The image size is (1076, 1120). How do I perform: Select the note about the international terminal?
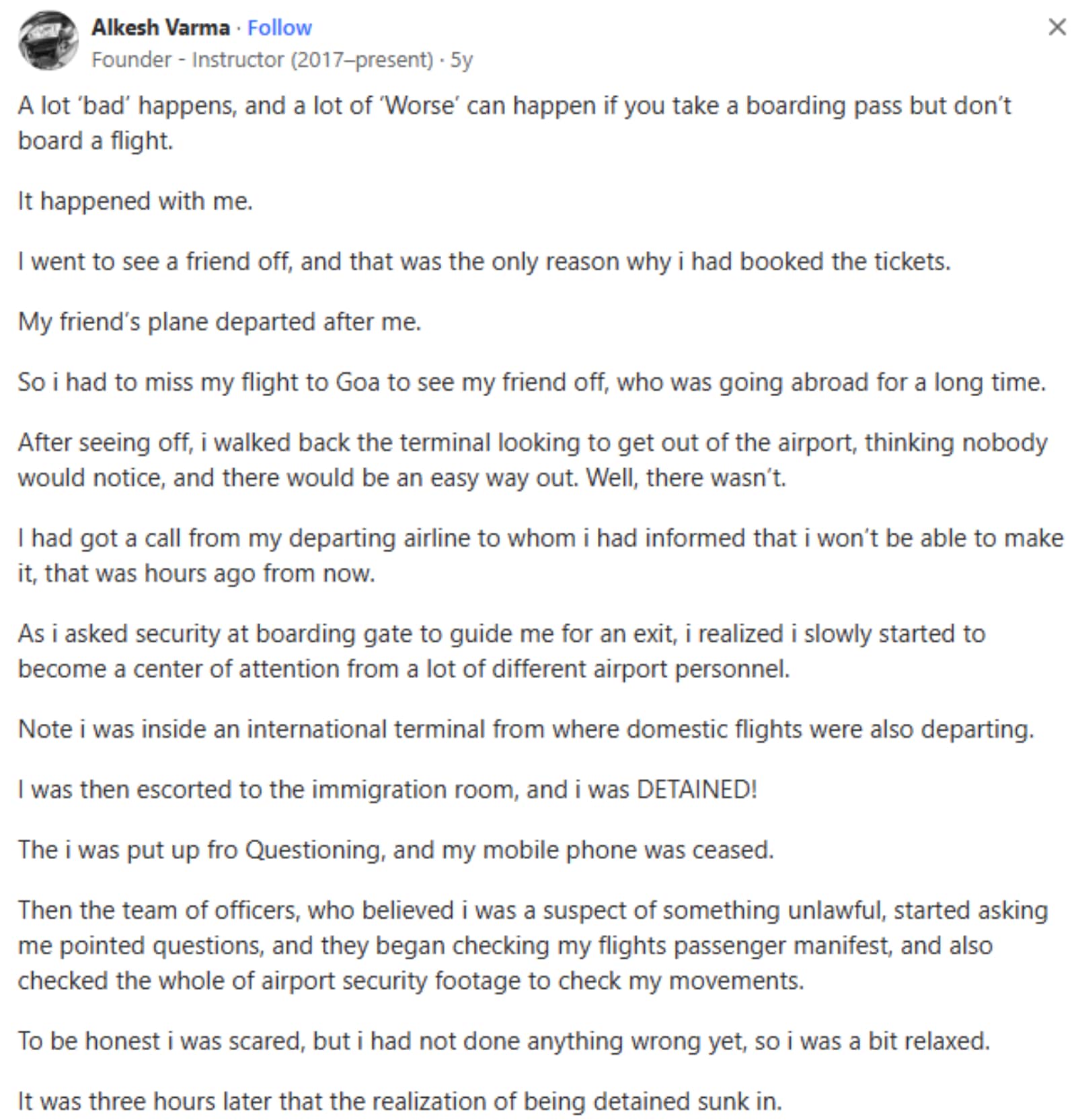pyautogui.click(x=526, y=727)
